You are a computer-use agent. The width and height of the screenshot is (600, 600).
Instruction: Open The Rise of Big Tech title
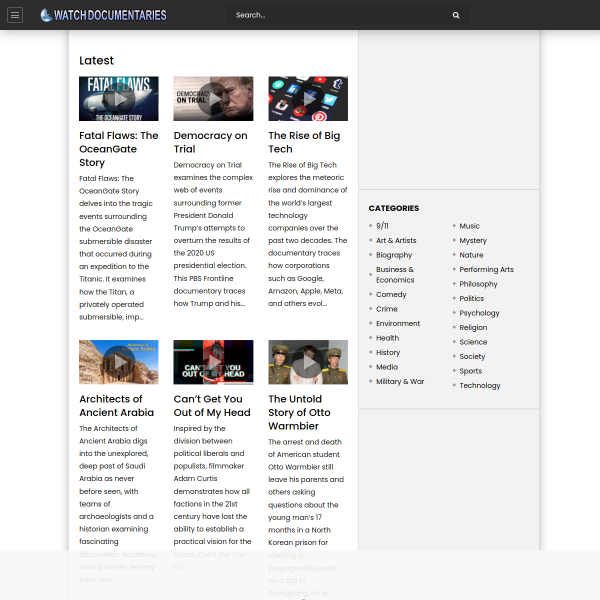(304, 142)
